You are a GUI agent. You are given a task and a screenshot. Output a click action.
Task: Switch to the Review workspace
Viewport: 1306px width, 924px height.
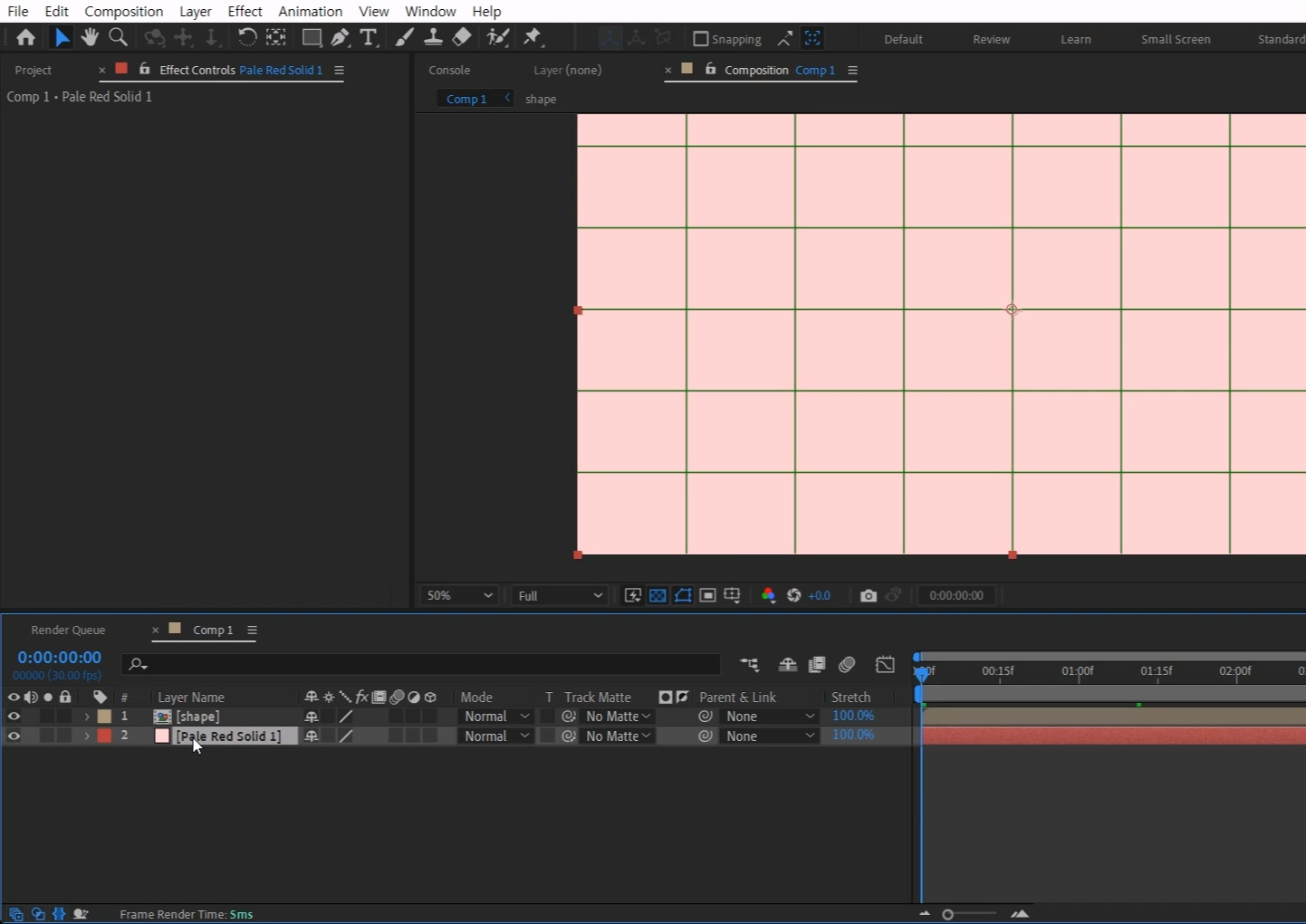[x=992, y=39]
